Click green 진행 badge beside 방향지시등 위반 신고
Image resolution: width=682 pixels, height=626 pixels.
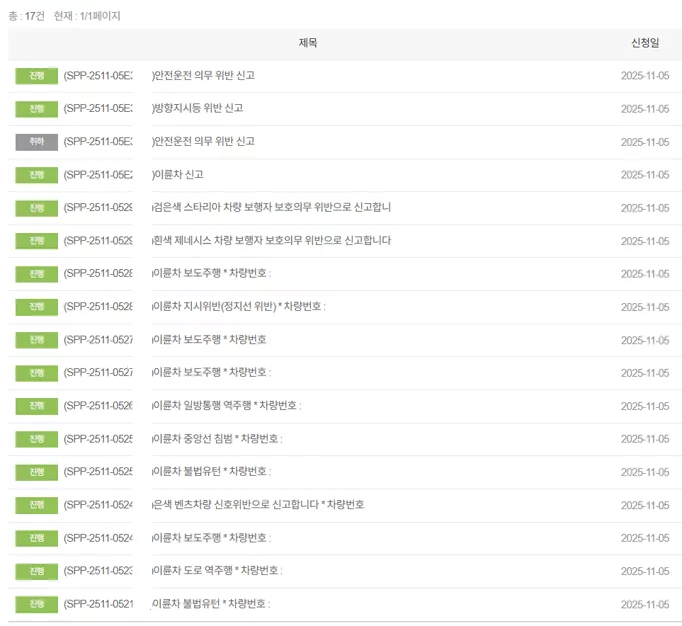click(x=37, y=109)
